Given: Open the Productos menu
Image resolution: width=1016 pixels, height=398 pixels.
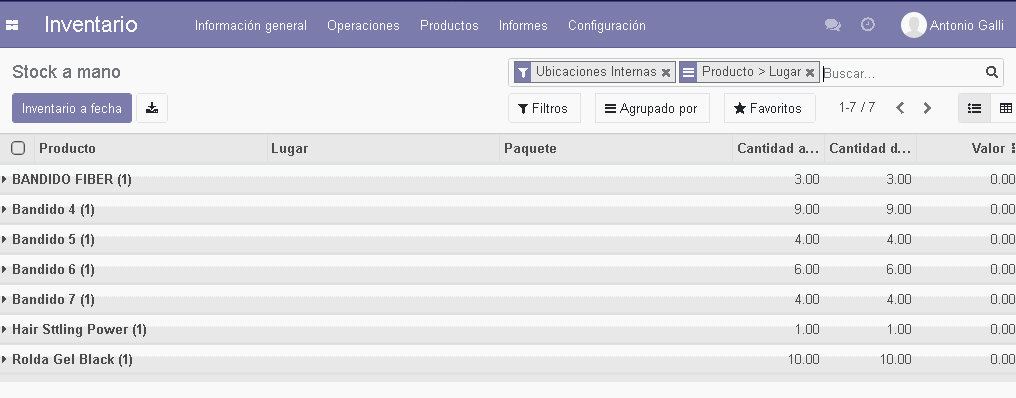Looking at the screenshot, I should tap(449, 25).
